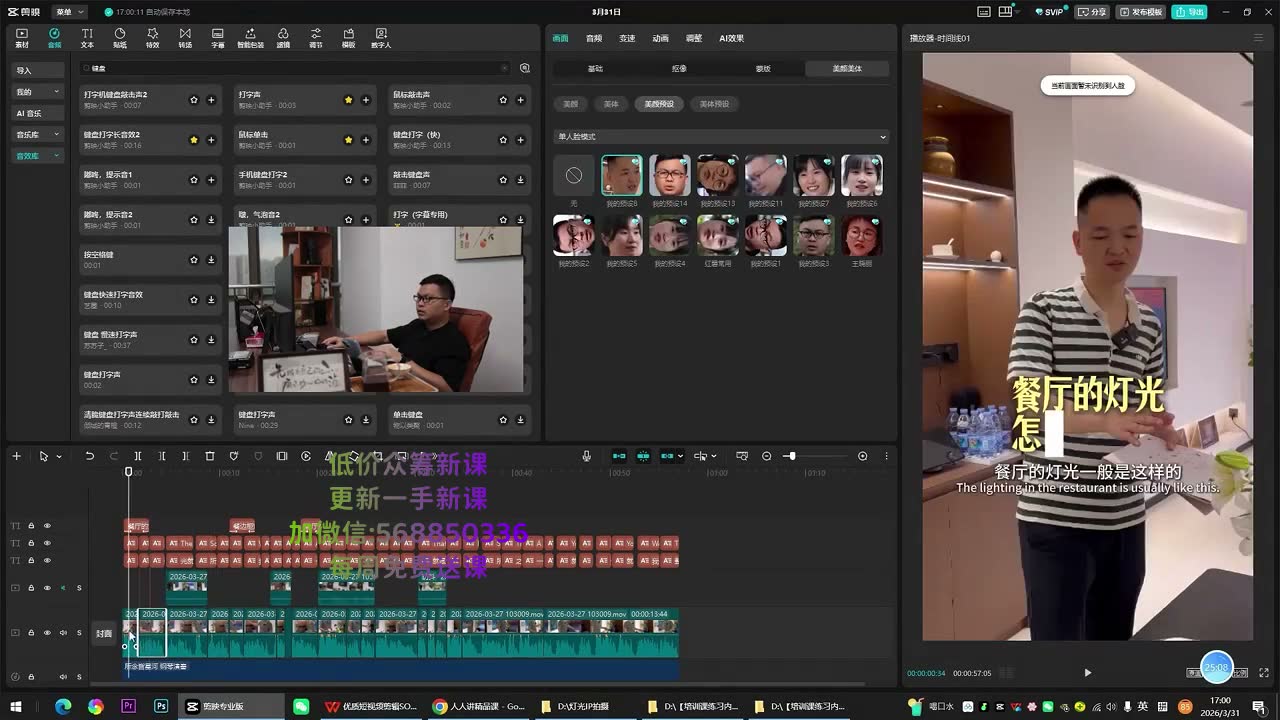
Task: Expand the 单人脸模式 dropdown
Action: click(x=721, y=137)
